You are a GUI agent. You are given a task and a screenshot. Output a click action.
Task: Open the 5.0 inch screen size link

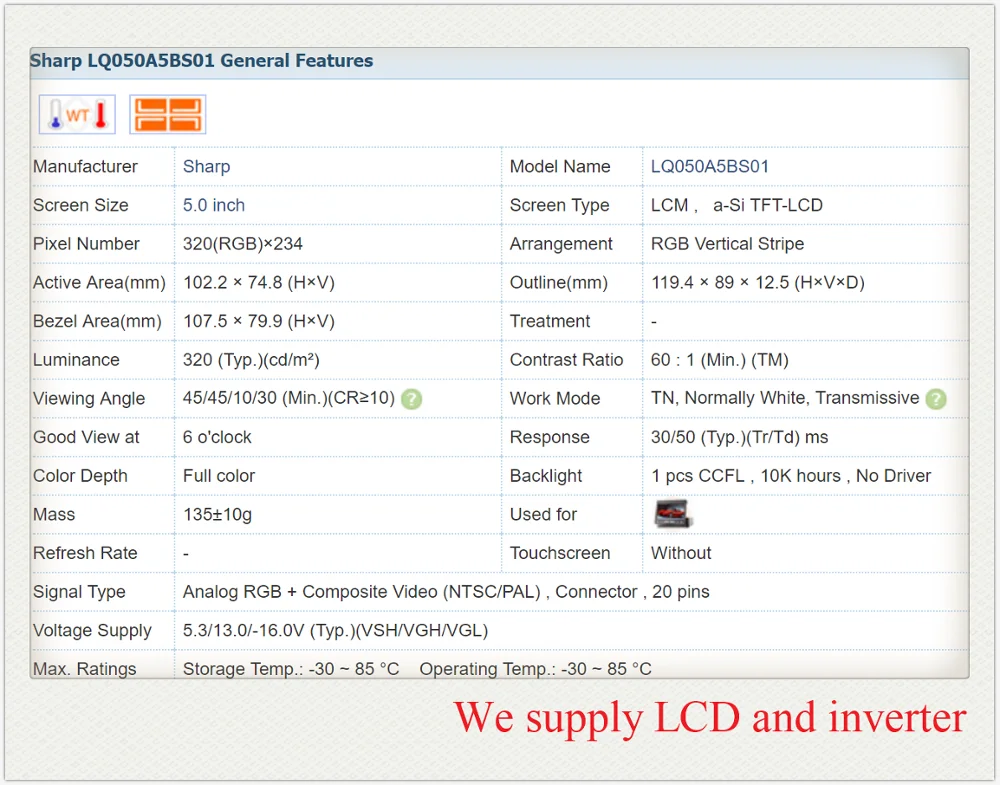[214, 205]
